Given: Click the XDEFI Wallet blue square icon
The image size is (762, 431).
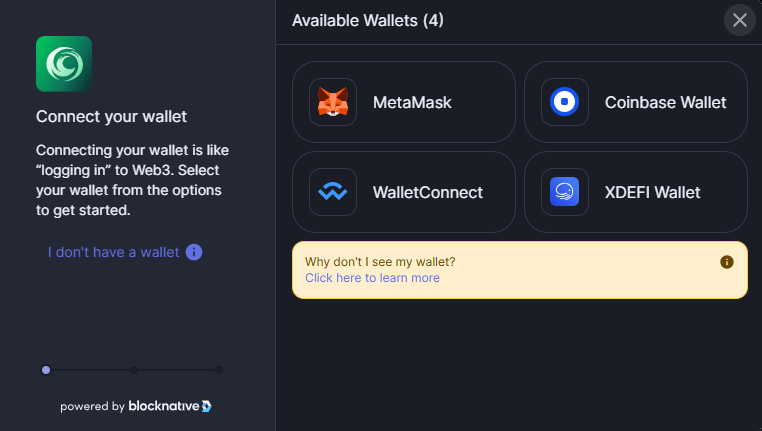Looking at the screenshot, I should 564,191.
